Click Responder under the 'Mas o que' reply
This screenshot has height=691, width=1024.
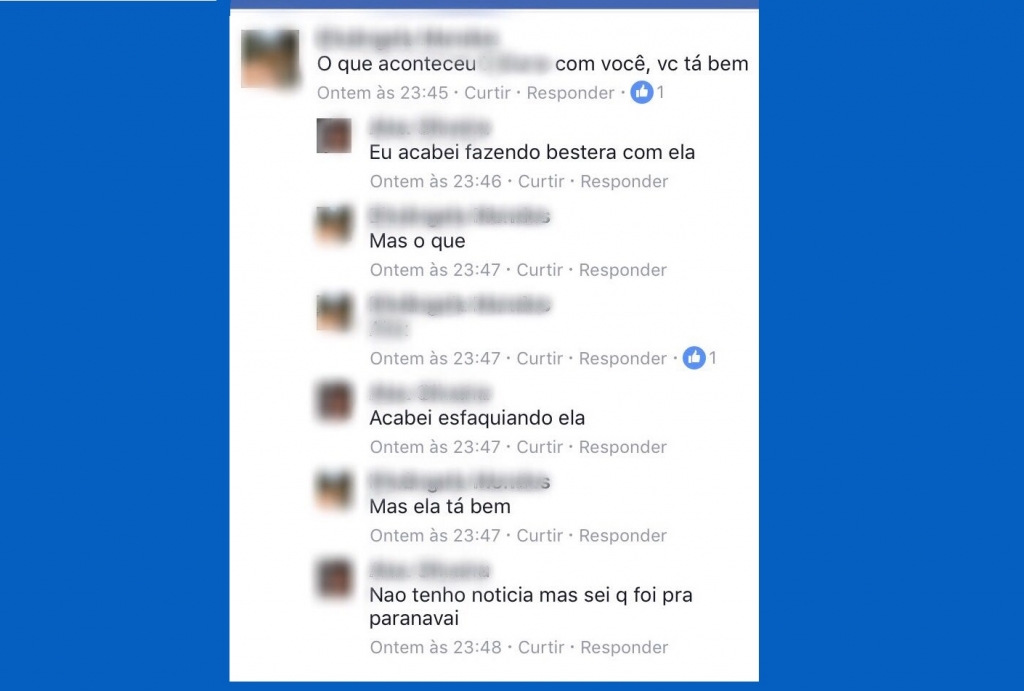622,270
